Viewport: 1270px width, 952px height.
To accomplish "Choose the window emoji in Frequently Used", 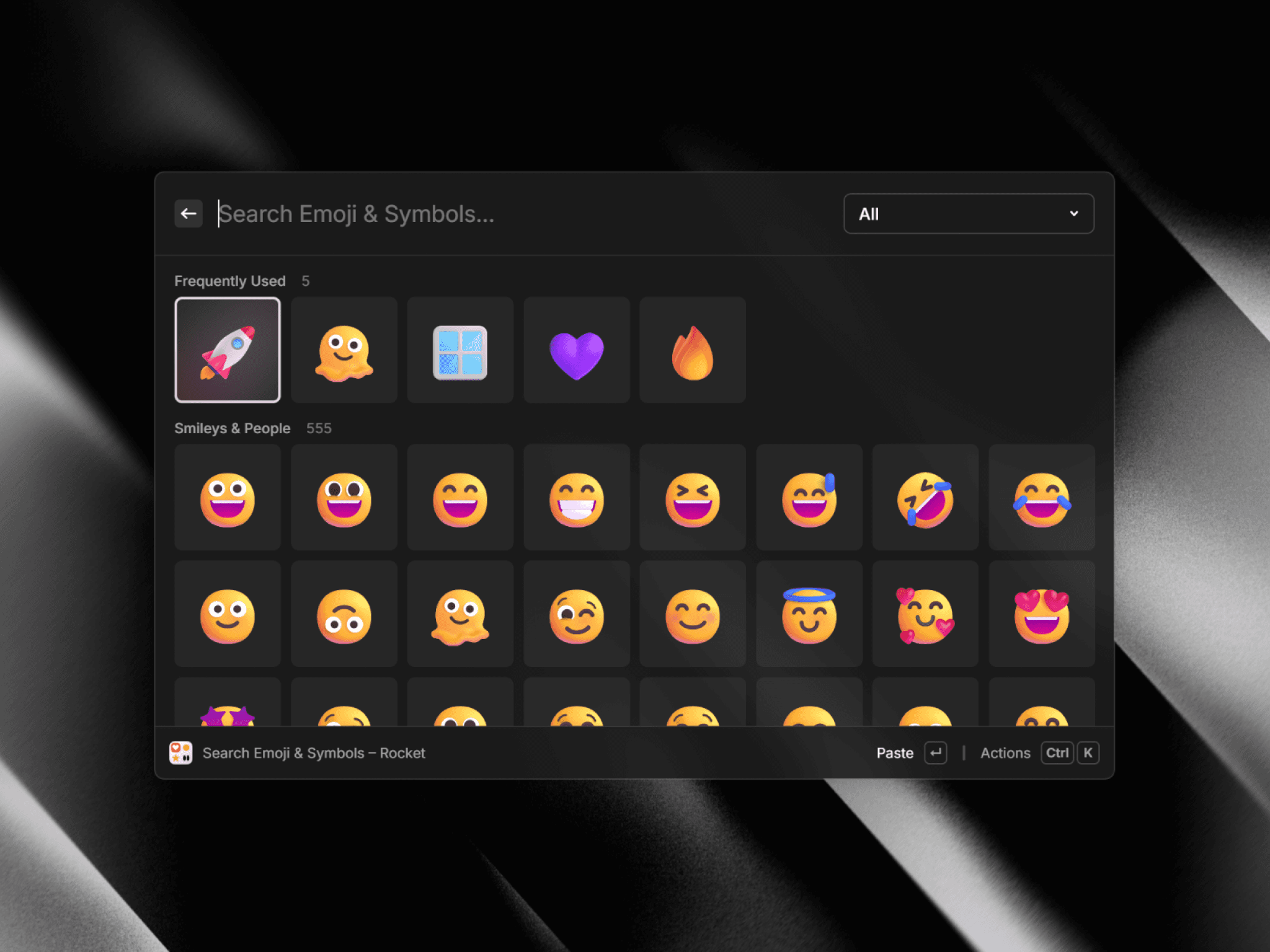I will 460,350.
